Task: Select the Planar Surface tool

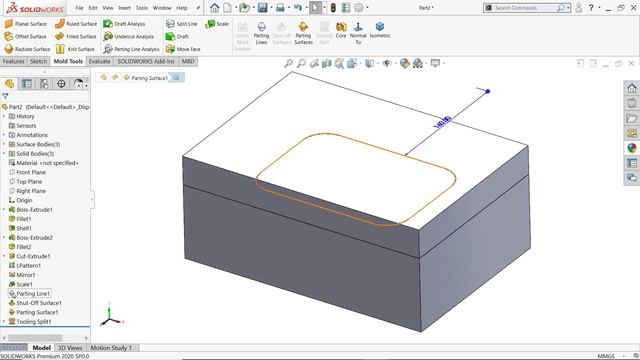Action: coord(26,24)
